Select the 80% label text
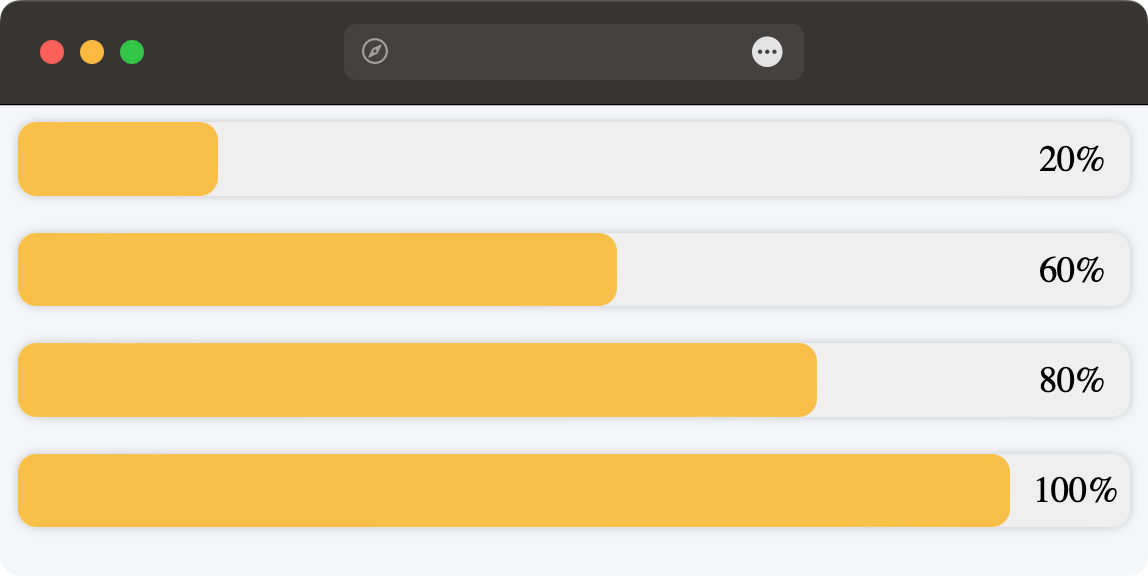1148x576 pixels. 1071,381
